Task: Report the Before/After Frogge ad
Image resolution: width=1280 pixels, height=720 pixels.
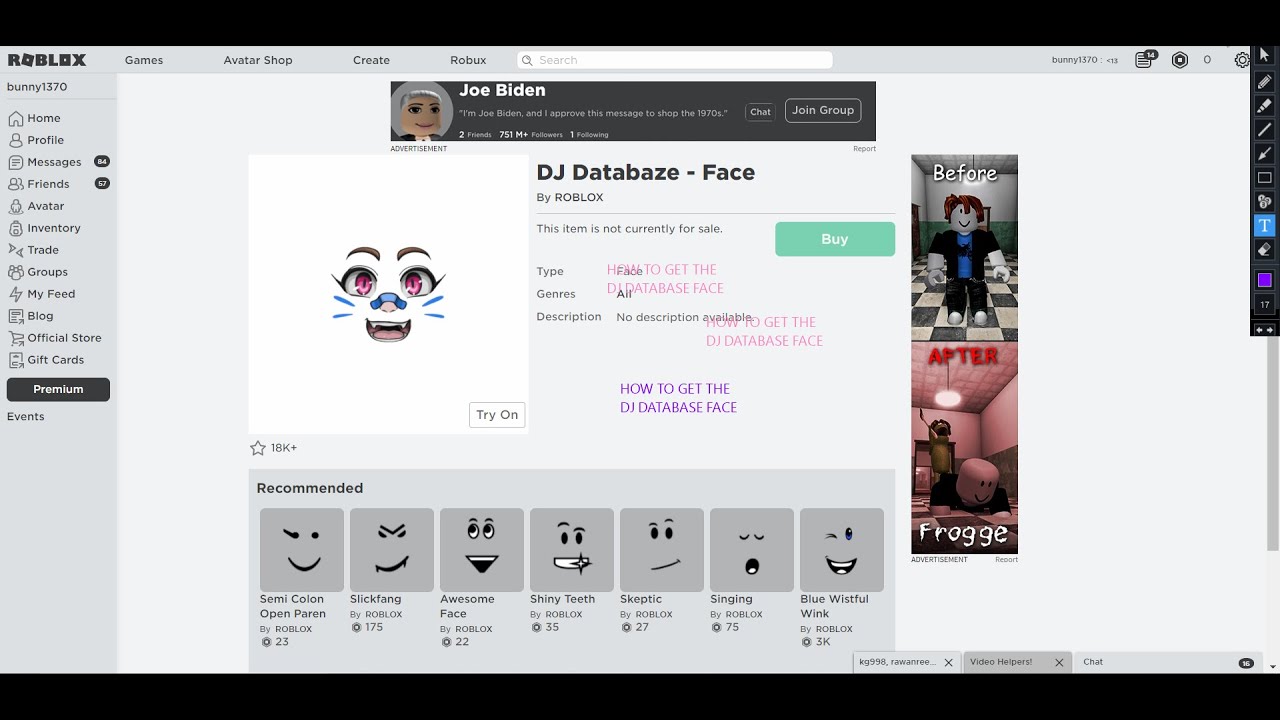Action: 1006,560
